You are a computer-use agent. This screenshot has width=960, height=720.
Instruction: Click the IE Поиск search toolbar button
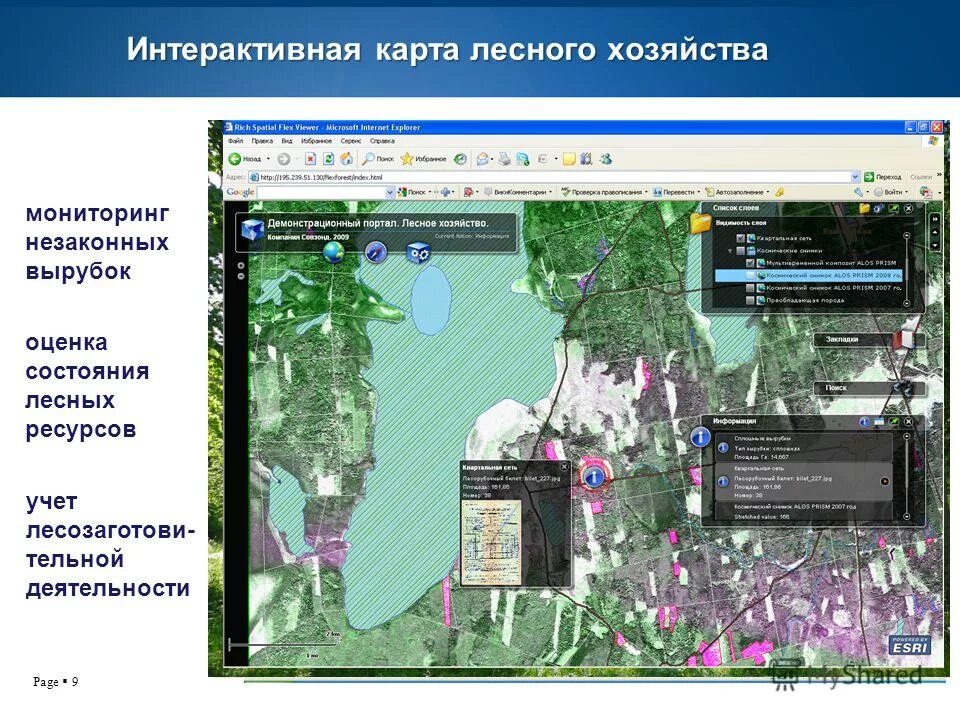378,159
